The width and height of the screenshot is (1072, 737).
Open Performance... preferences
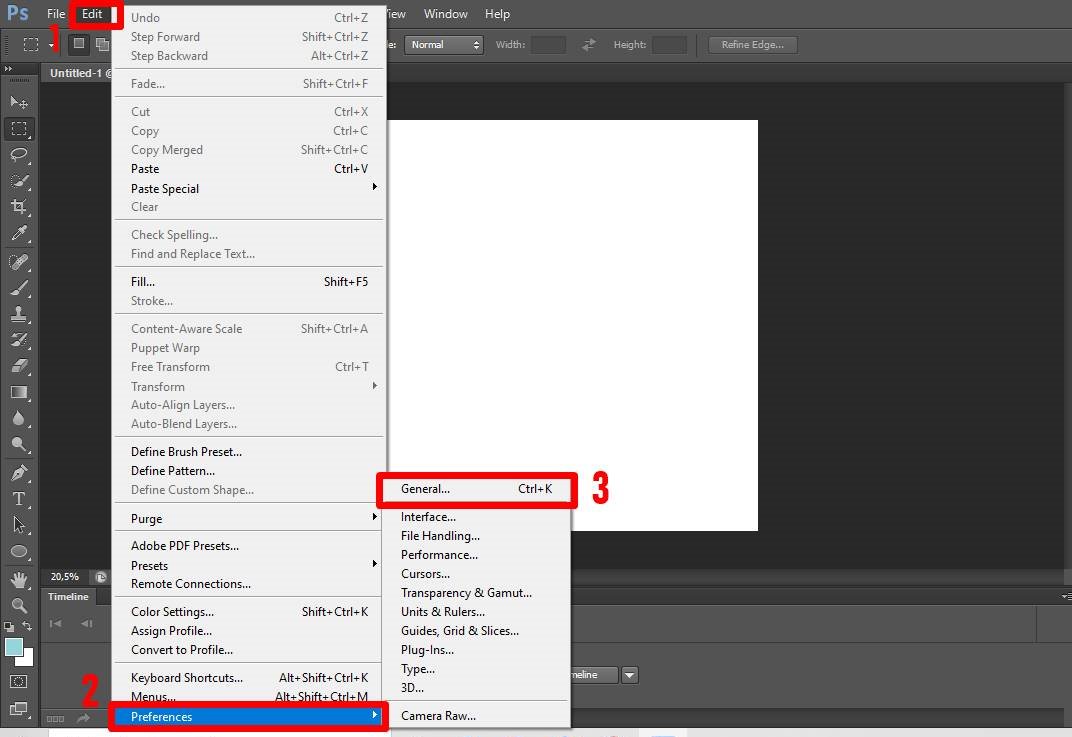[x=476, y=555]
